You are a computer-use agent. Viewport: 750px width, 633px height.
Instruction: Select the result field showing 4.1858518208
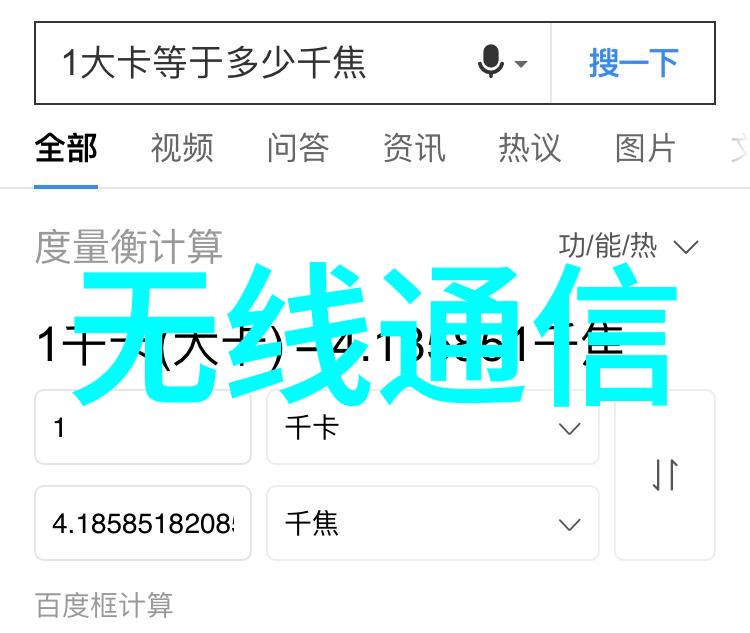[143, 523]
